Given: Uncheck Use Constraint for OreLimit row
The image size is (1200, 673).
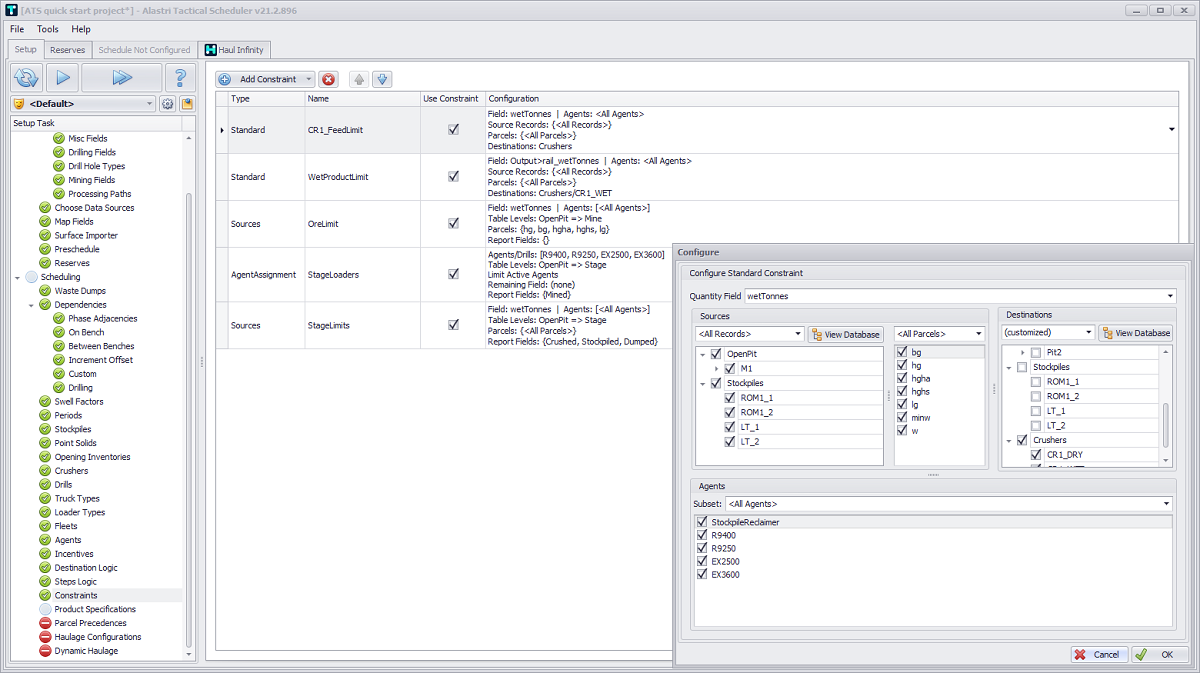Looking at the screenshot, I should (x=453, y=224).
